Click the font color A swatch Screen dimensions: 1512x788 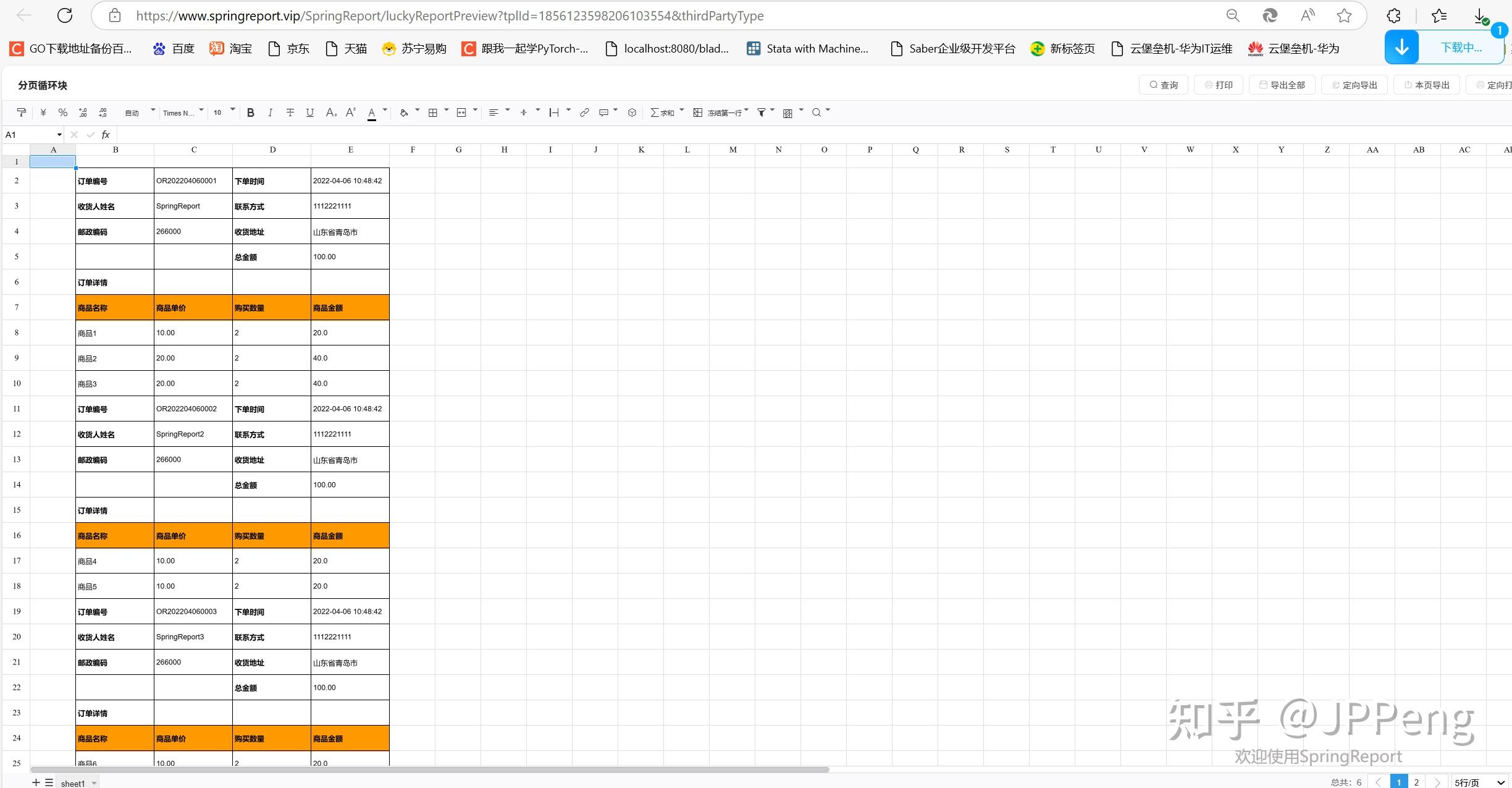tap(372, 112)
